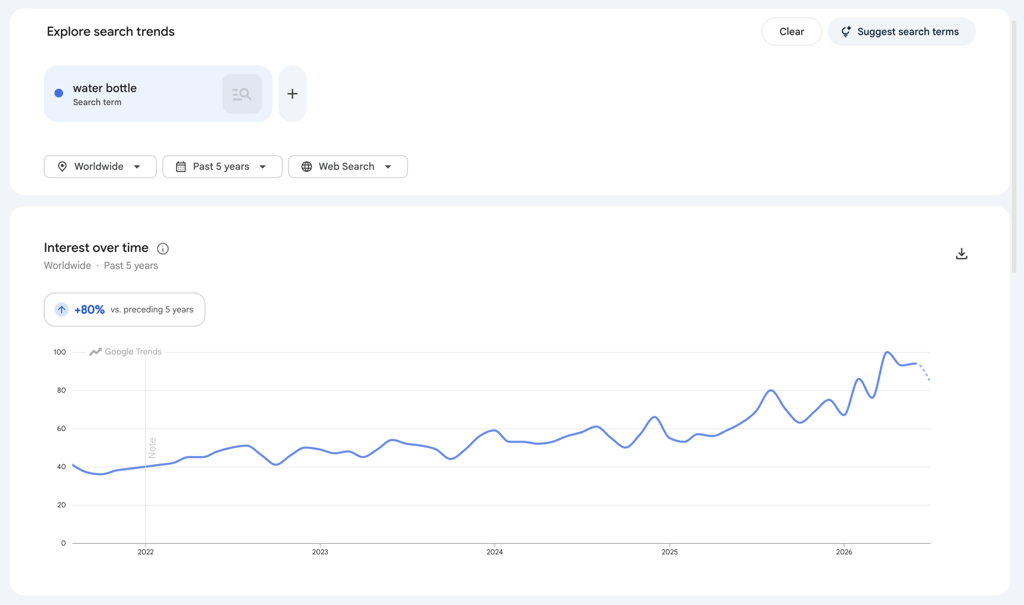1024x605 pixels.
Task: Click the page vertical scrollbar
Action: click(1014, 145)
